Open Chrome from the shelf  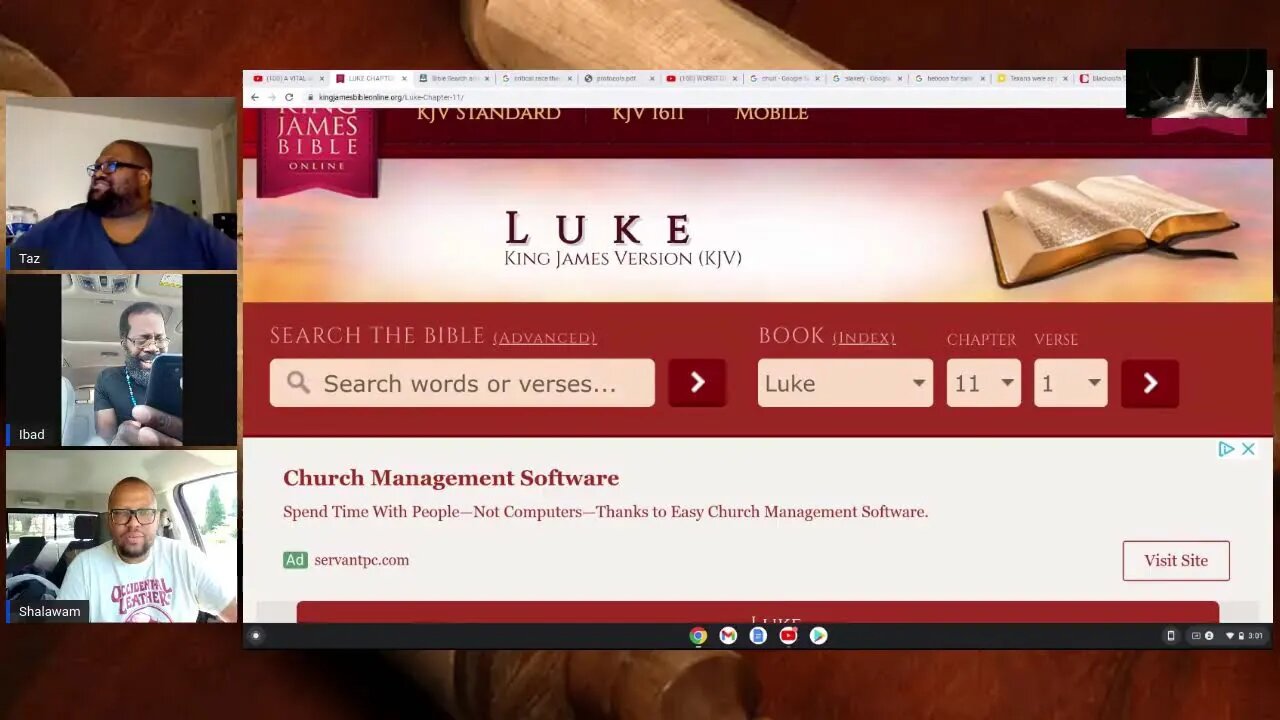(698, 635)
